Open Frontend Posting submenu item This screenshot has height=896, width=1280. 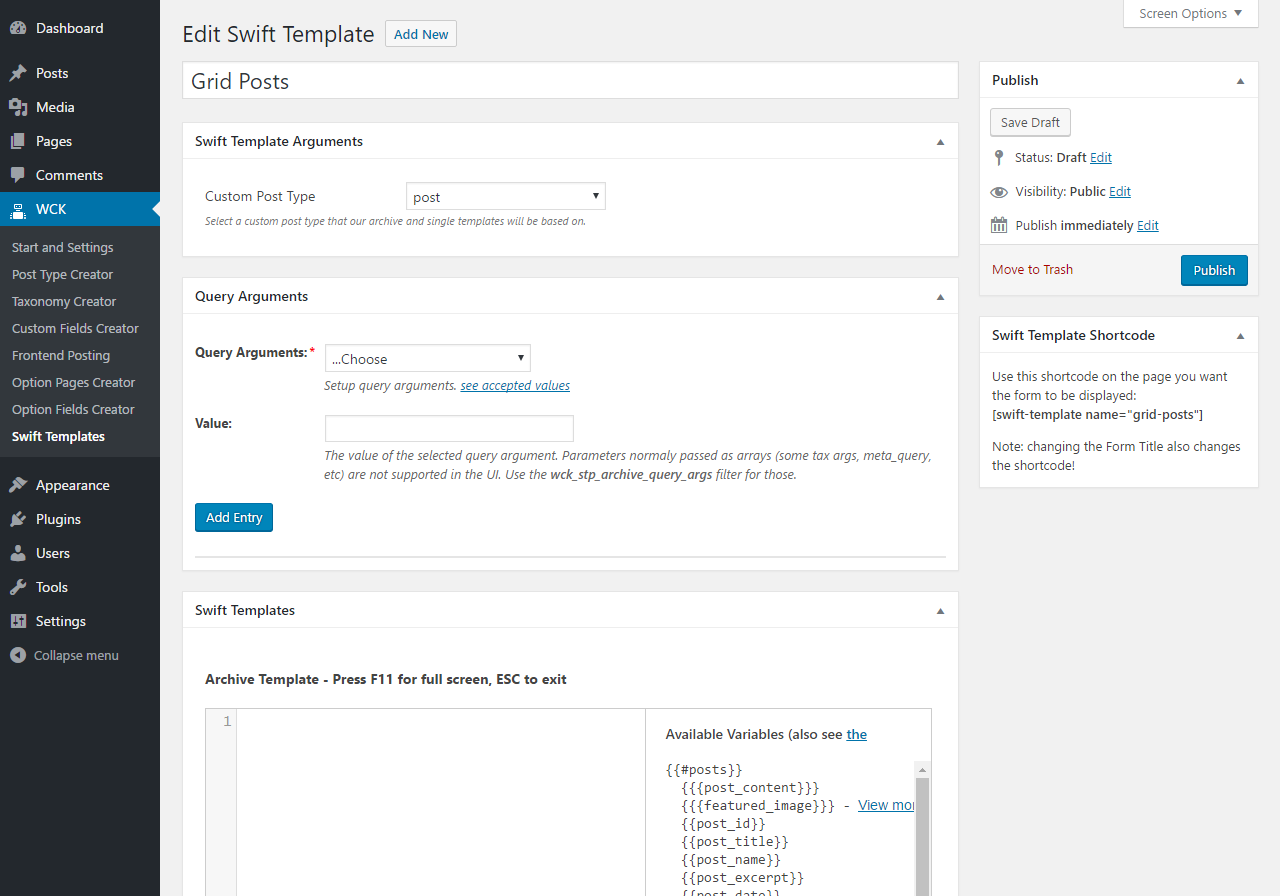[x=61, y=355]
